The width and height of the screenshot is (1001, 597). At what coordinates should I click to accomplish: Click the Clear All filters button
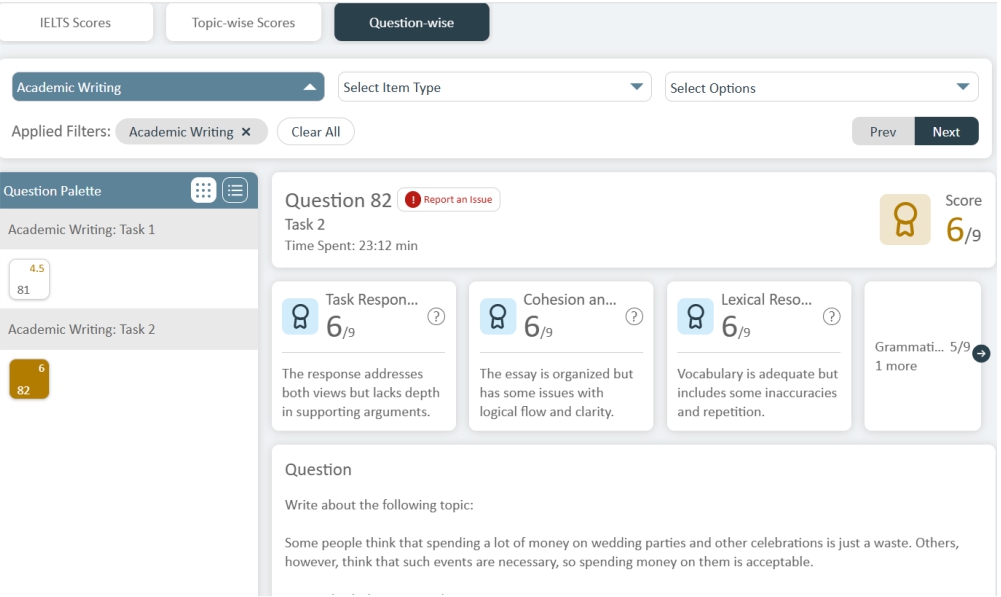pos(315,132)
